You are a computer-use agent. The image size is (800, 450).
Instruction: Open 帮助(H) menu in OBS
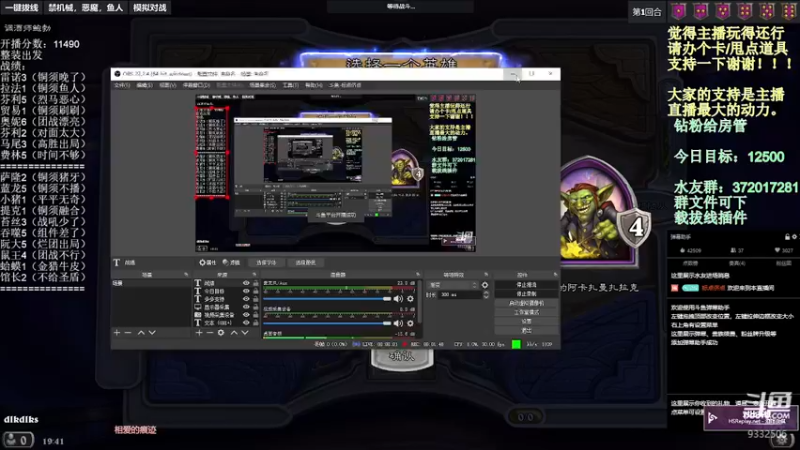pyautogui.click(x=314, y=85)
